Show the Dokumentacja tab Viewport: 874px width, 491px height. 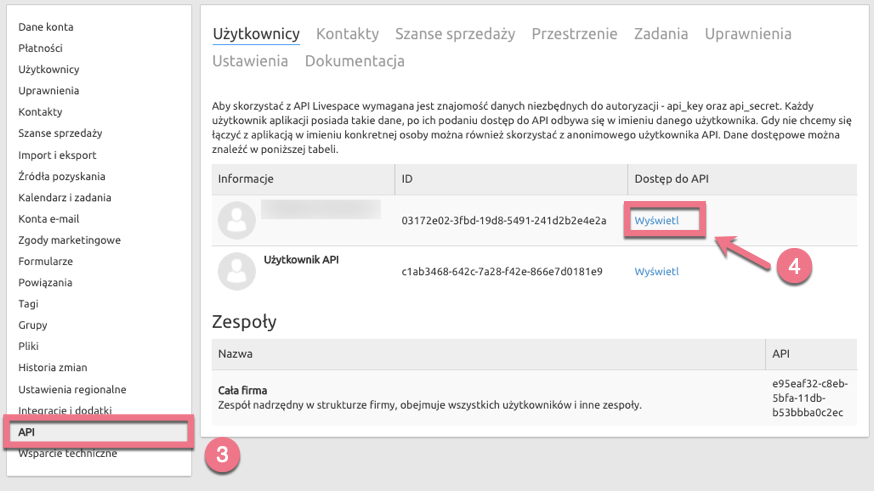point(354,61)
